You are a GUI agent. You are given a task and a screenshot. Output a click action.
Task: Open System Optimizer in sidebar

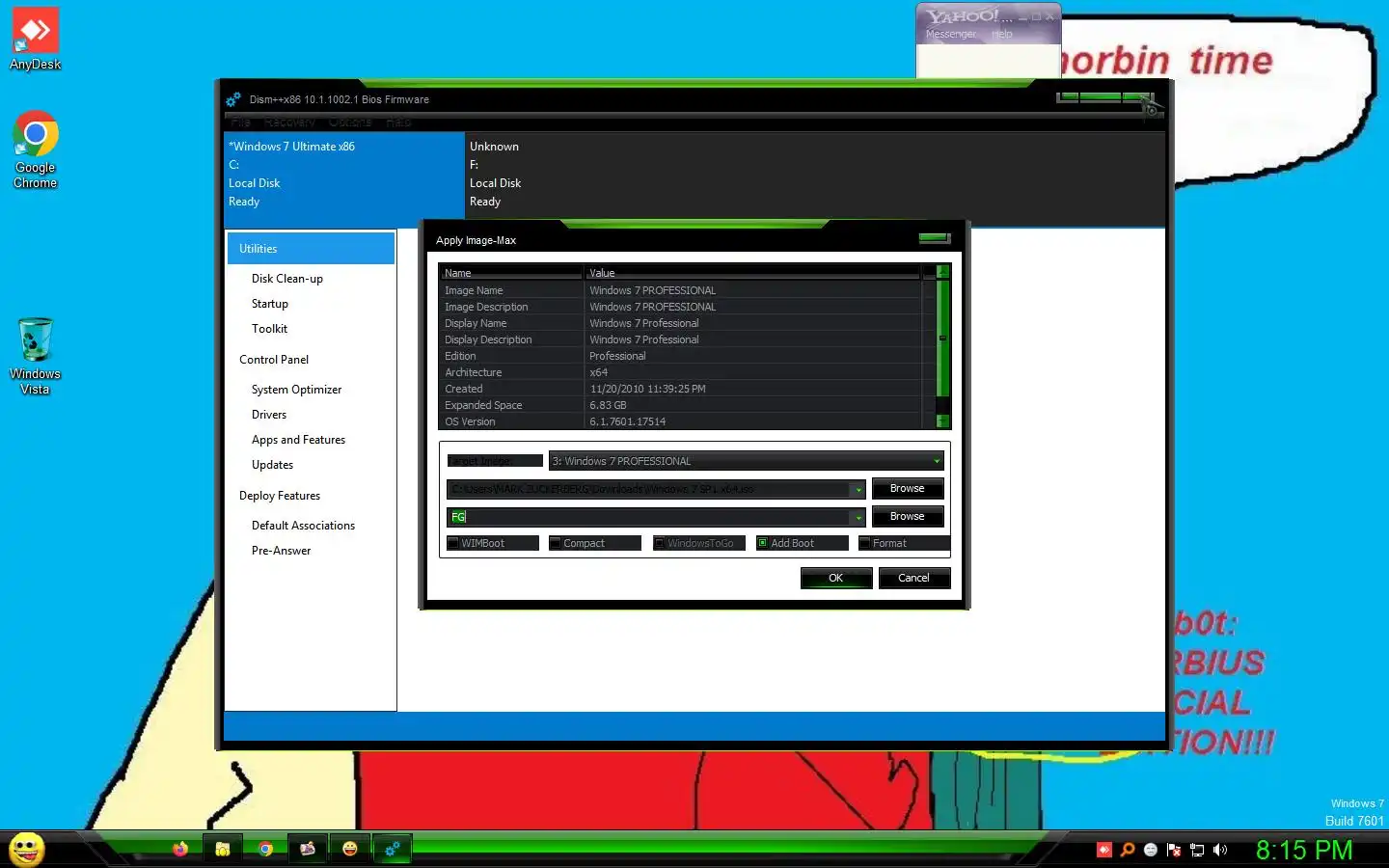pyautogui.click(x=296, y=390)
